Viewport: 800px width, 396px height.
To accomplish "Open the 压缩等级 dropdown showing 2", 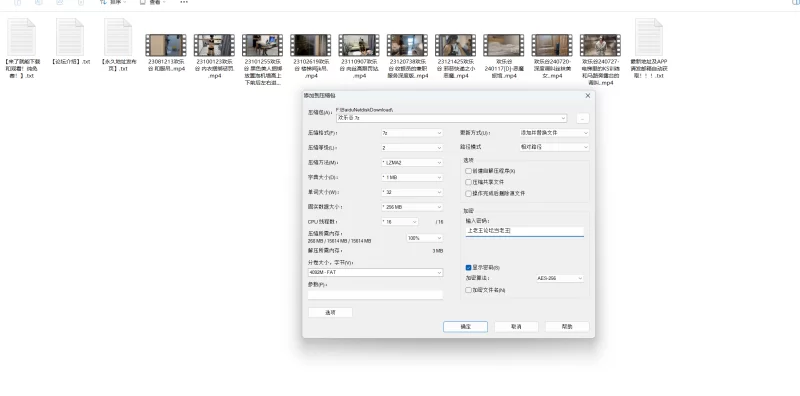I will click(x=412, y=147).
